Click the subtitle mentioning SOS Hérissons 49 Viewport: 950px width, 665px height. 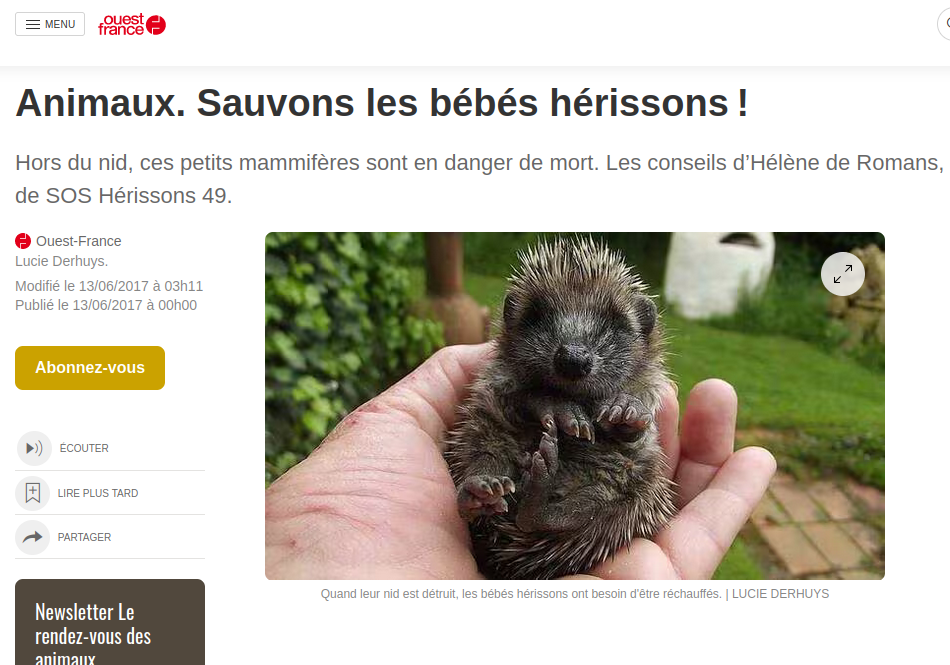point(479,179)
